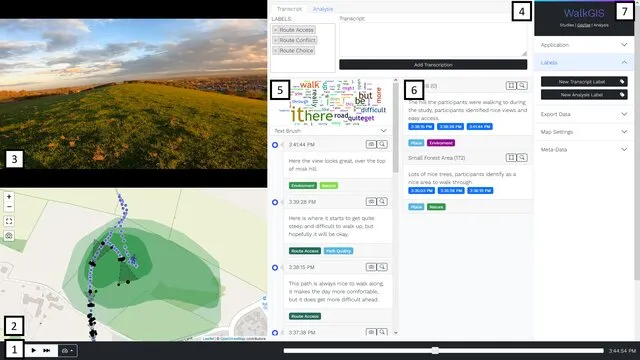Click the magnifier icon on 2:41:44 PM entry
The image size is (640, 360).
click(382, 144)
